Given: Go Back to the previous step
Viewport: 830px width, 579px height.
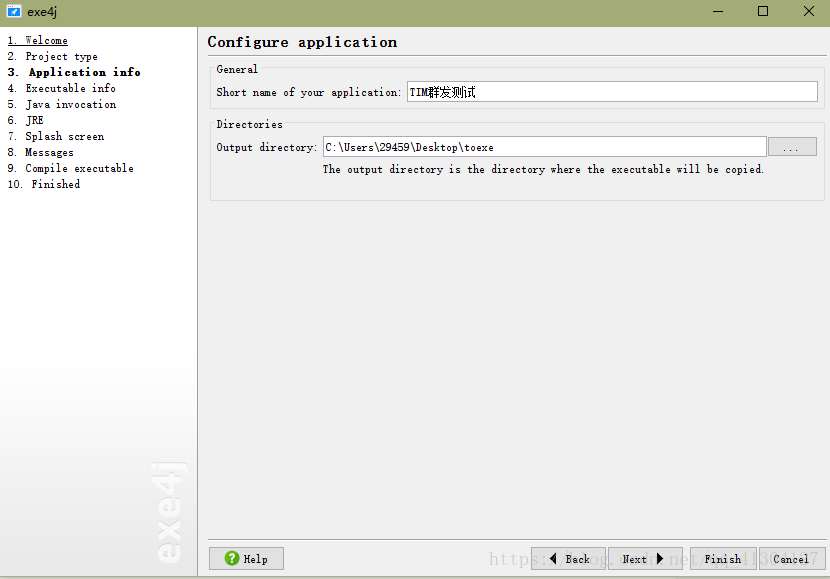Looking at the screenshot, I should coord(568,559).
